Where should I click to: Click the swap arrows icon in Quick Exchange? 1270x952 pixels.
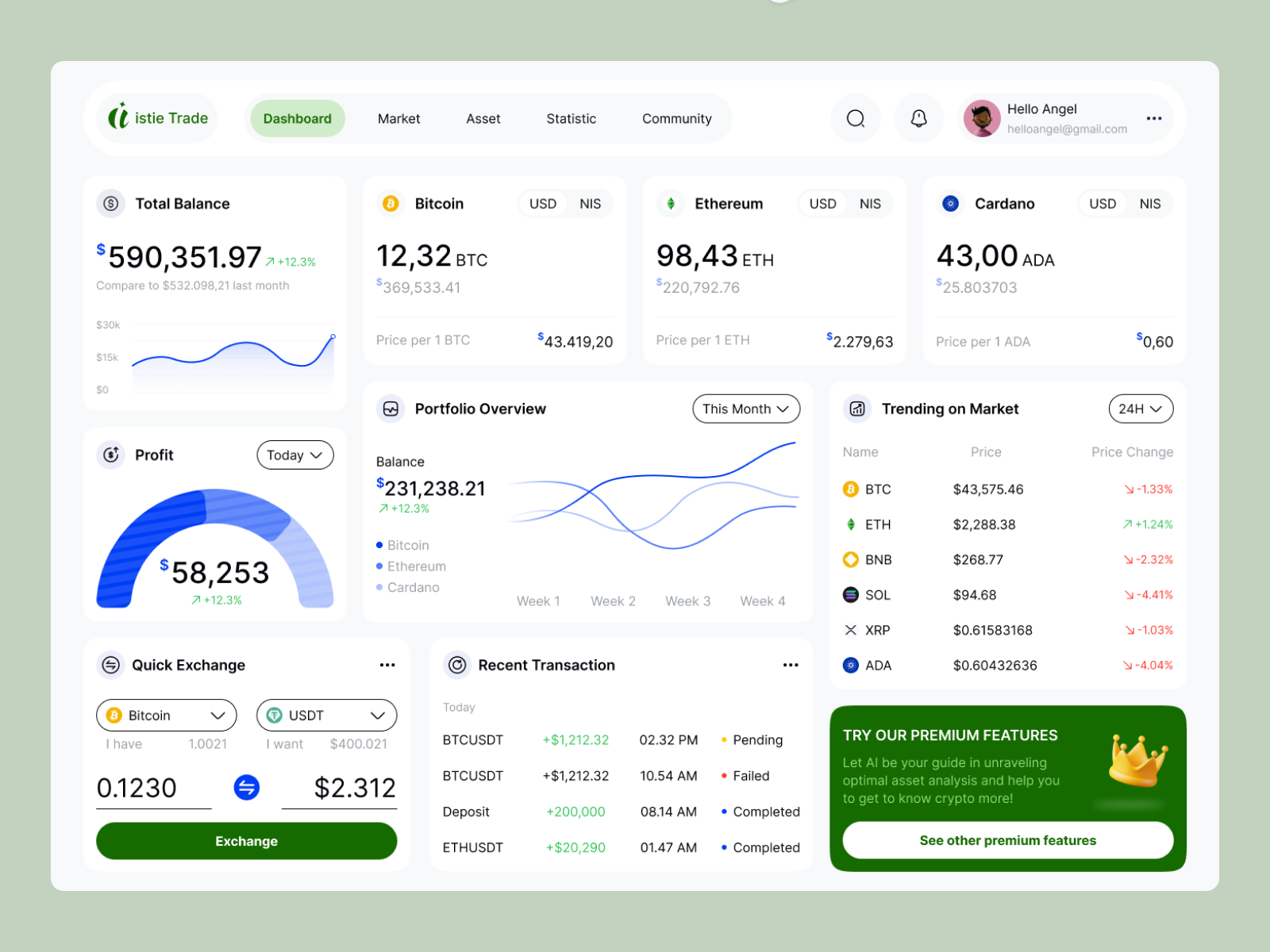point(246,788)
